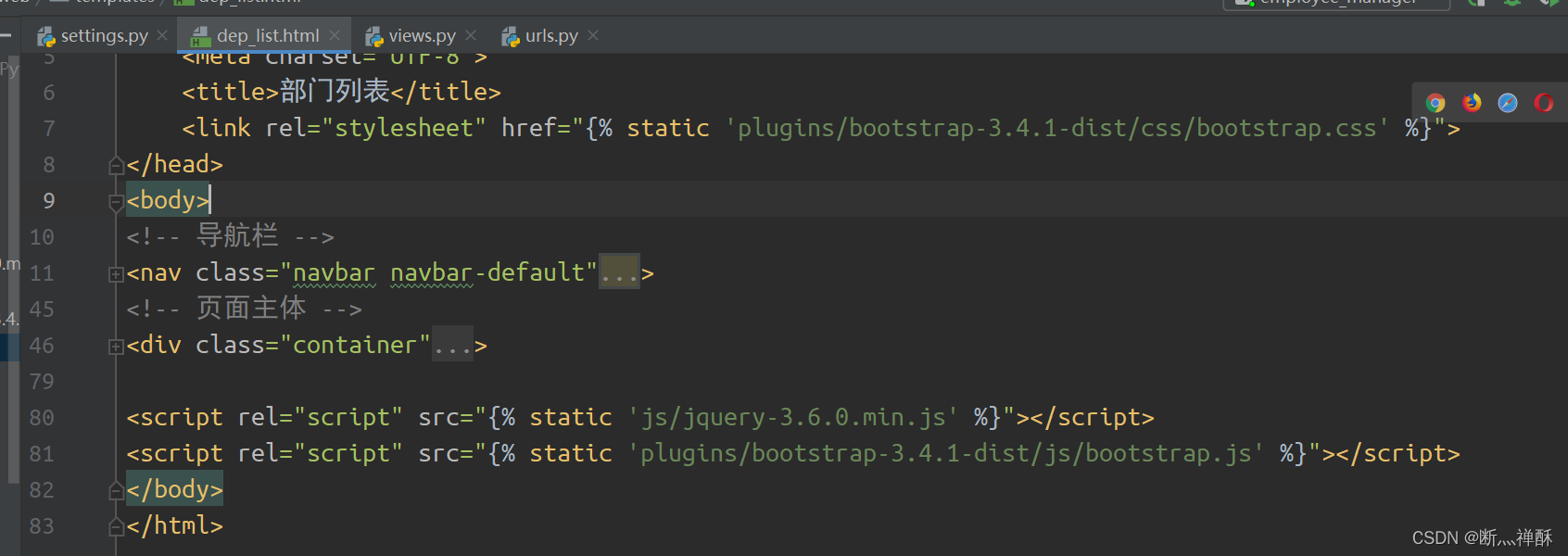Click line number 80 in gutter
The height and width of the screenshot is (556, 1568).
click(x=42, y=418)
